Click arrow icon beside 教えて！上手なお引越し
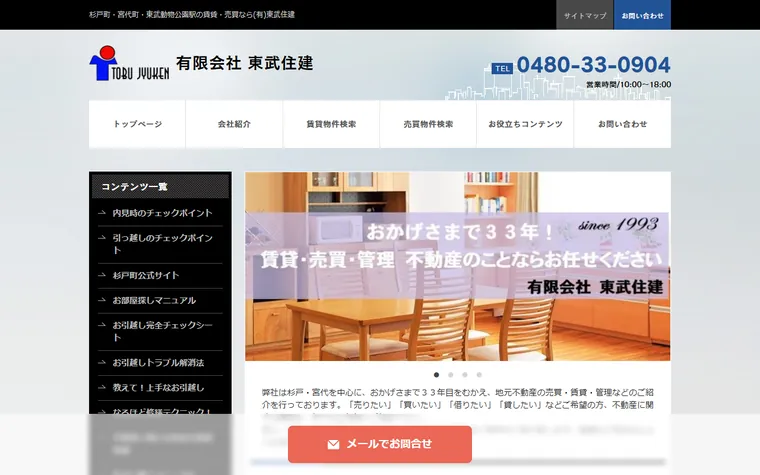760x475 pixels. 102,387
